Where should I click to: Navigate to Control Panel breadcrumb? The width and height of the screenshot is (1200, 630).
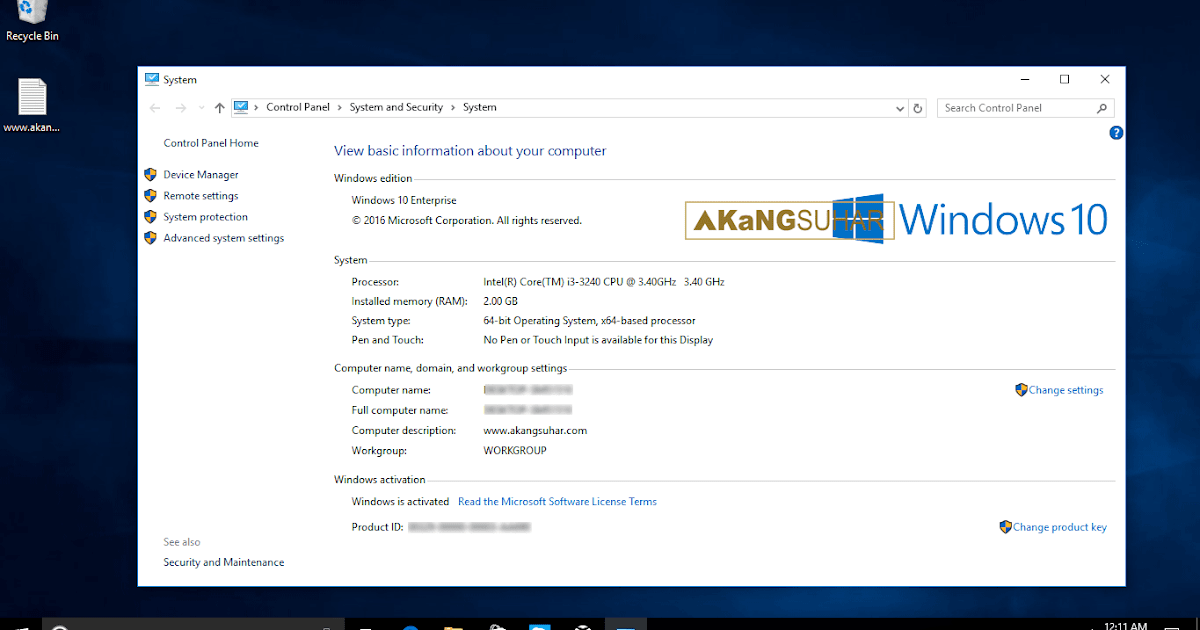tap(298, 107)
